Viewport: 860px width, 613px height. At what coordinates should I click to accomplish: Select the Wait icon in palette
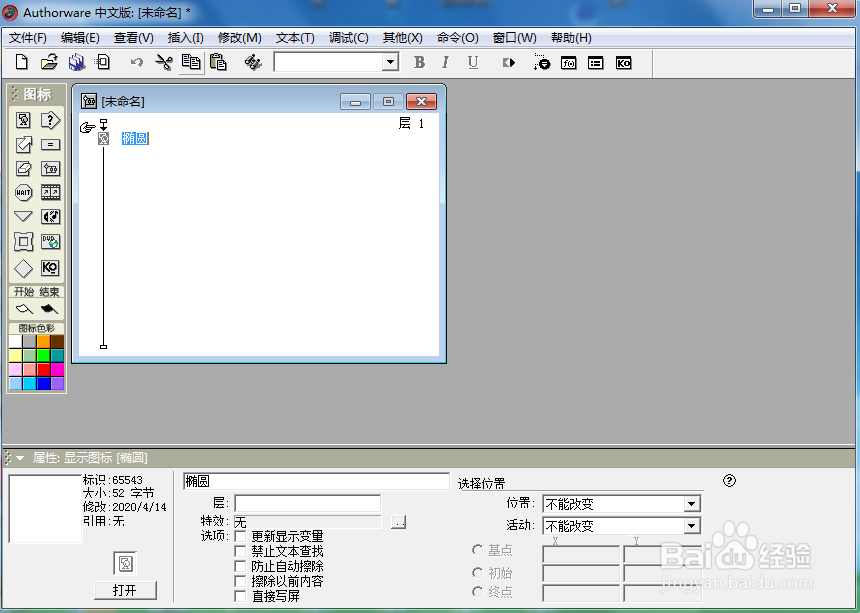[24, 192]
